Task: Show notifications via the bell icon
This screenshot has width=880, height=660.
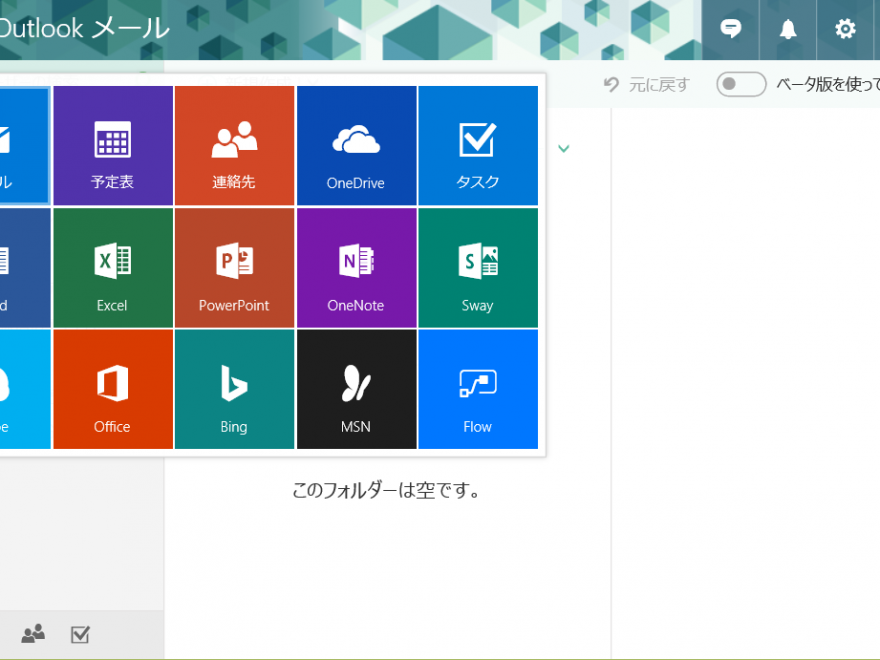Action: pos(788,29)
